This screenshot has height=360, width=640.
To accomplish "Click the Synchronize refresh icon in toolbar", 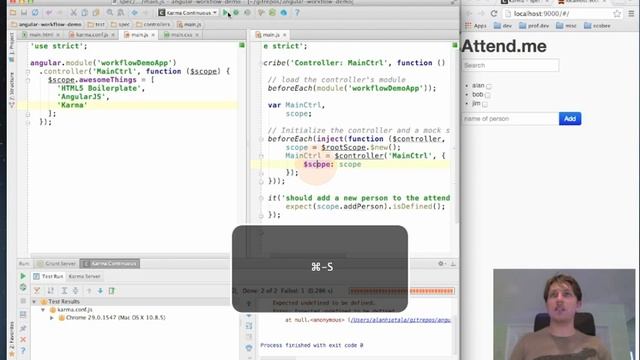I will [x=36, y=13].
